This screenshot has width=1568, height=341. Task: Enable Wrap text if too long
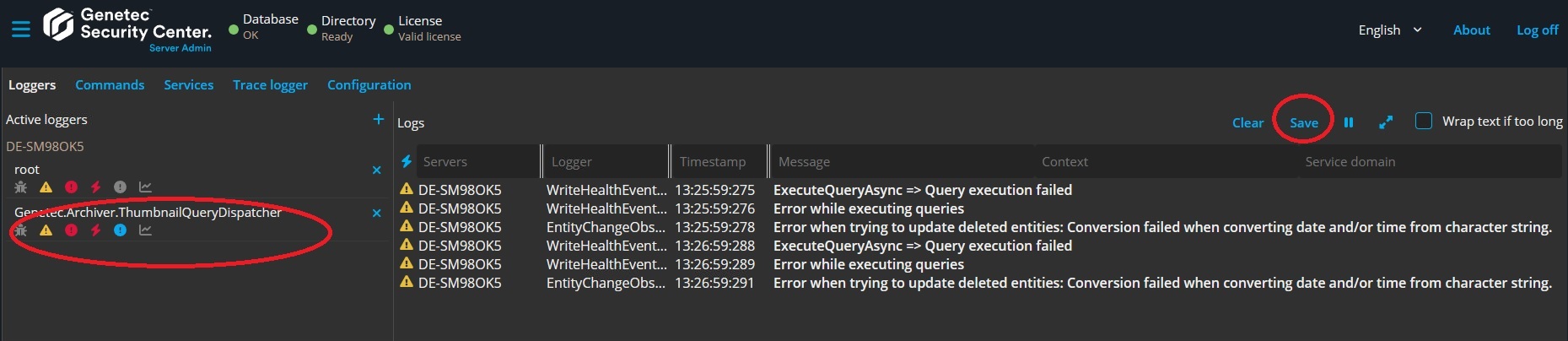(x=1424, y=121)
